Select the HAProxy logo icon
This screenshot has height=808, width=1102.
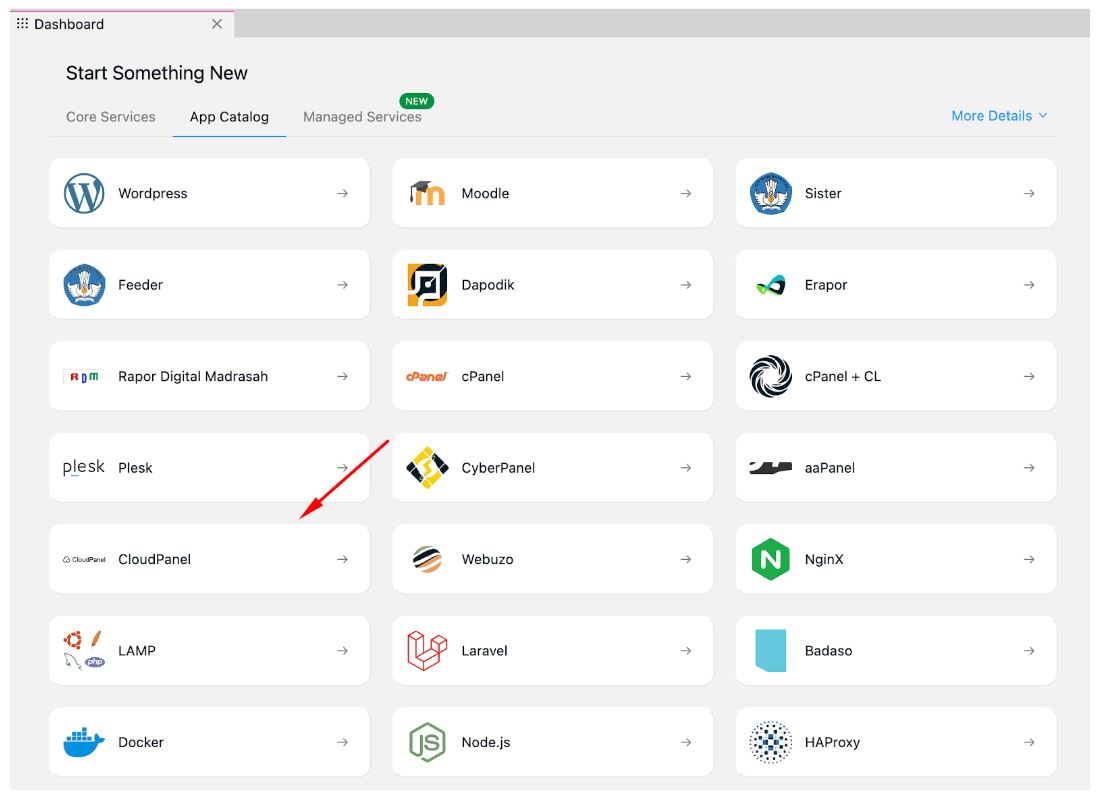tap(770, 741)
